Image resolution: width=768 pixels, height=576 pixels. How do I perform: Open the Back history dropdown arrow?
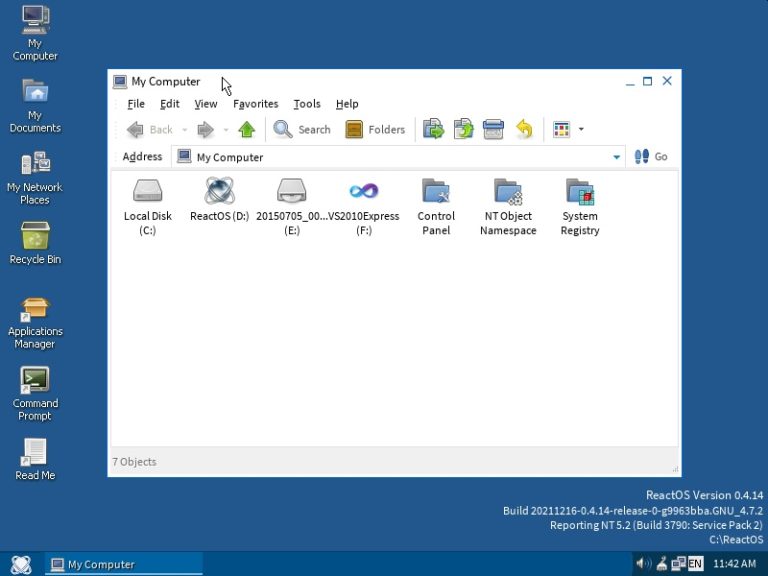click(185, 130)
